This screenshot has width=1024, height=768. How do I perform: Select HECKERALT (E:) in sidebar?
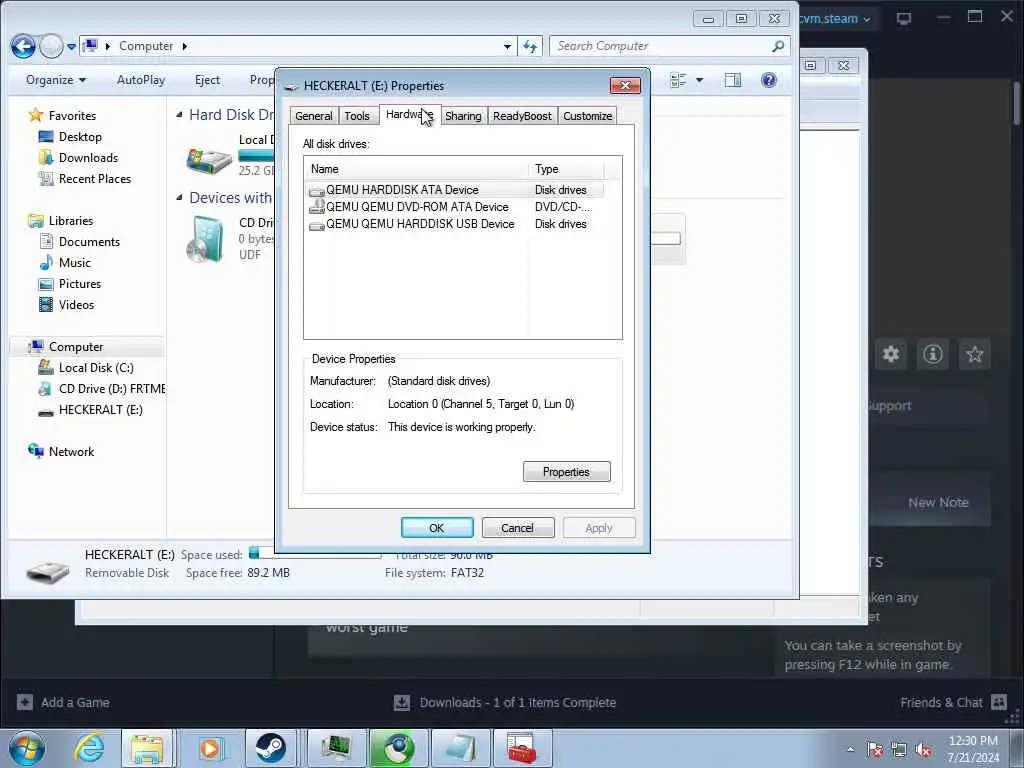tap(100, 409)
